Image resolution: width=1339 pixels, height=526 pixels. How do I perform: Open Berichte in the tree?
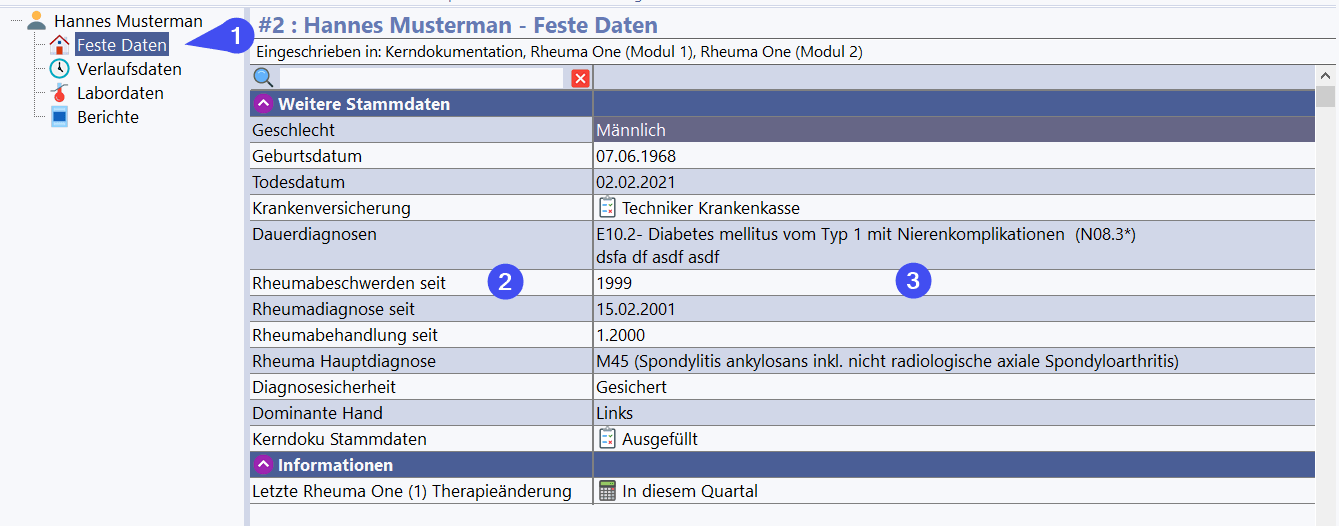pyautogui.click(x=108, y=117)
